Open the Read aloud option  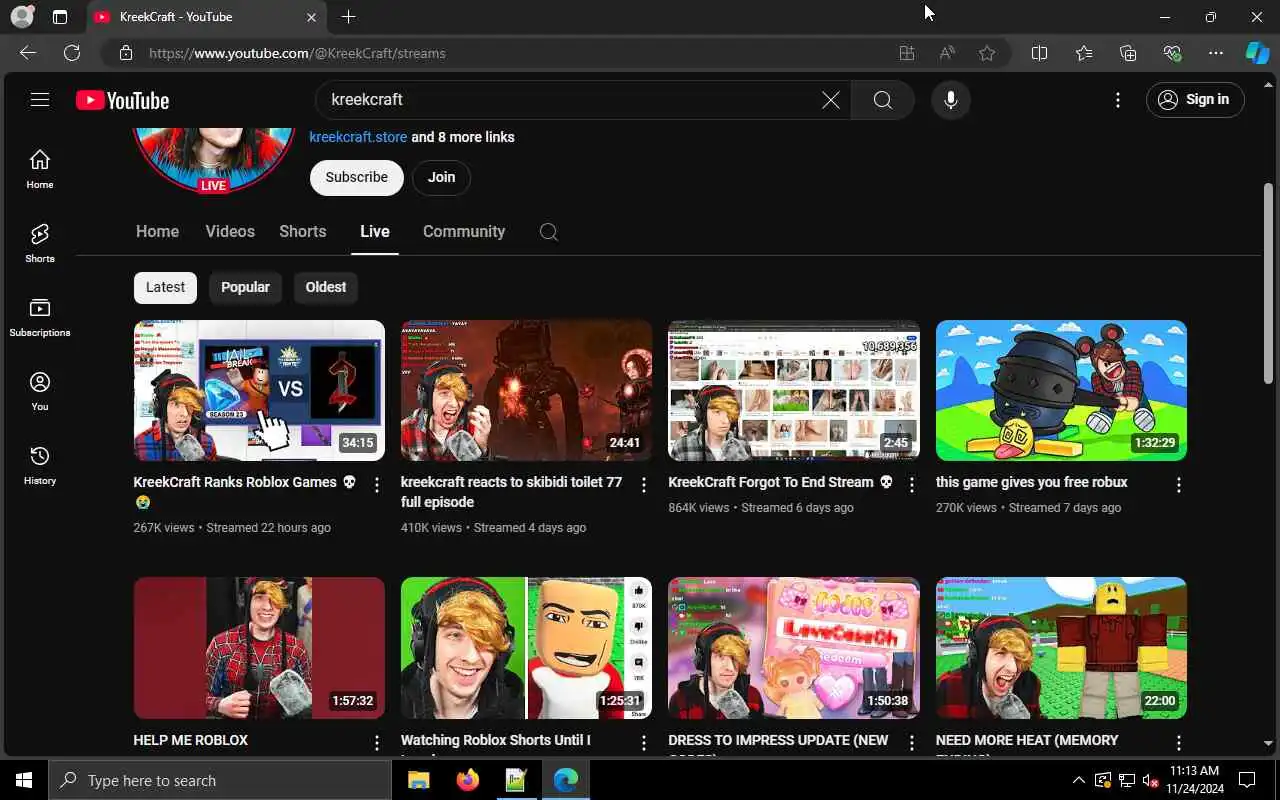click(947, 53)
